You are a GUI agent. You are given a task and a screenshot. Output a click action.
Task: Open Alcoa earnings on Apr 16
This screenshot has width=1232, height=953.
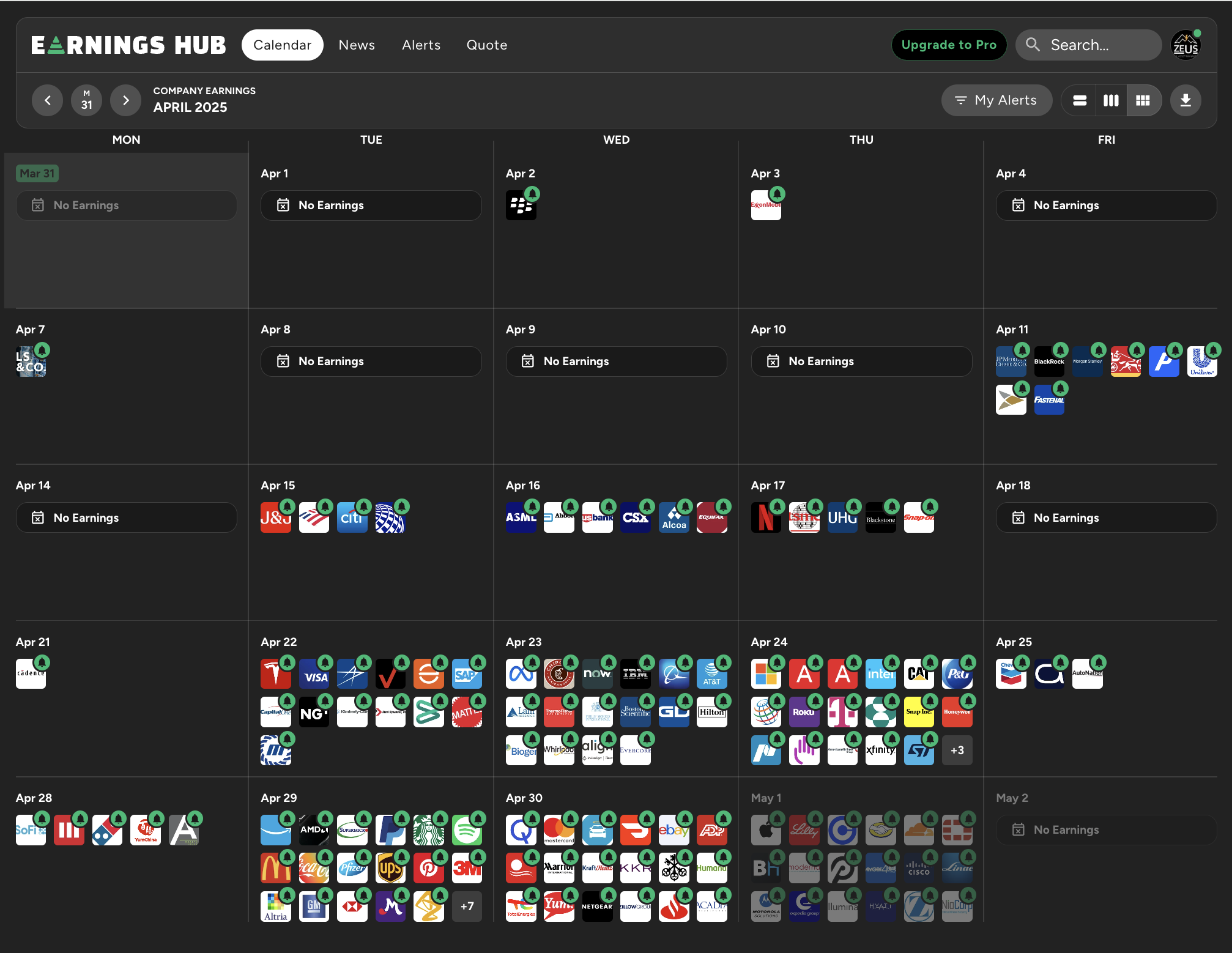point(674,517)
